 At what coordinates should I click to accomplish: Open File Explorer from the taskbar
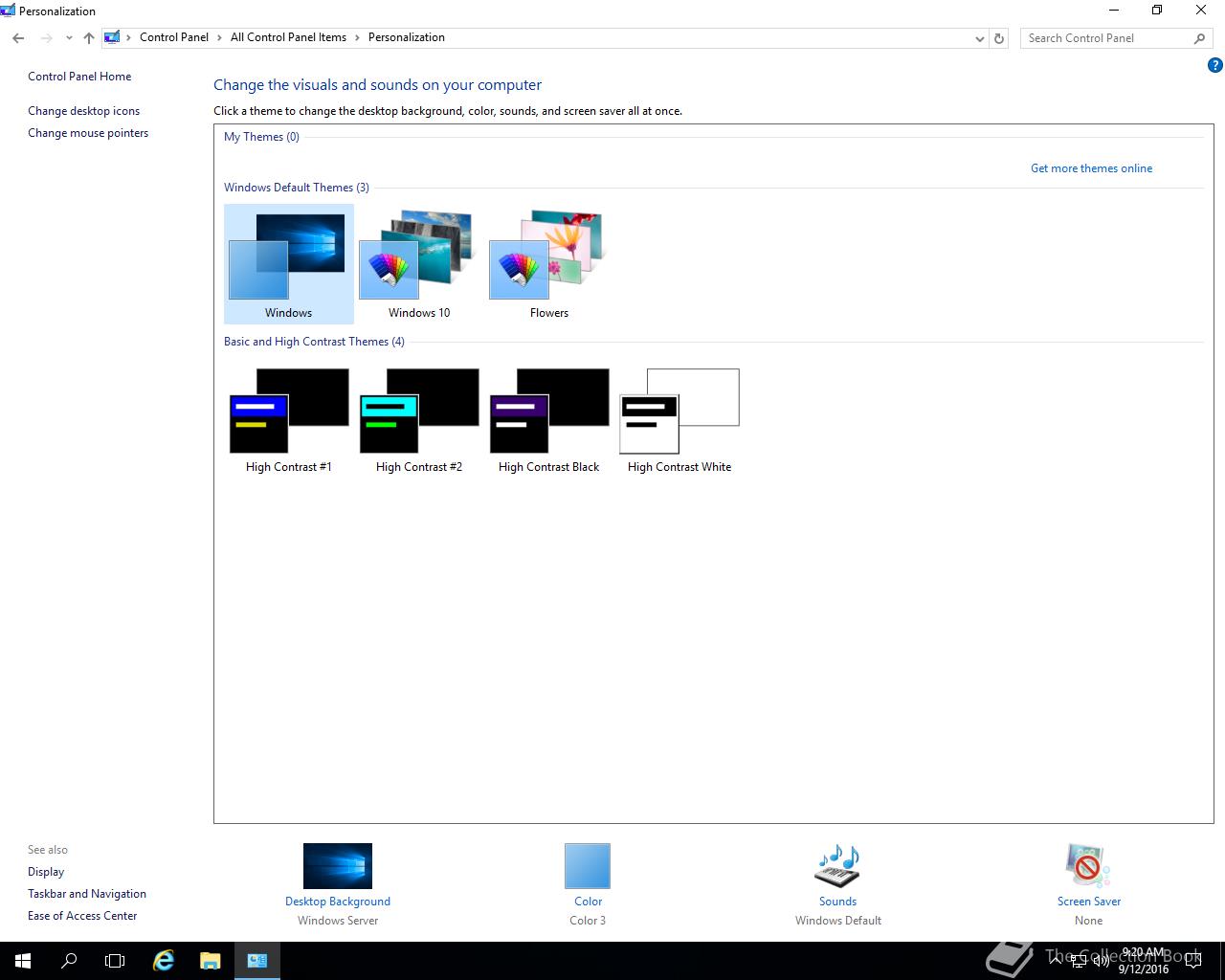tap(210, 961)
